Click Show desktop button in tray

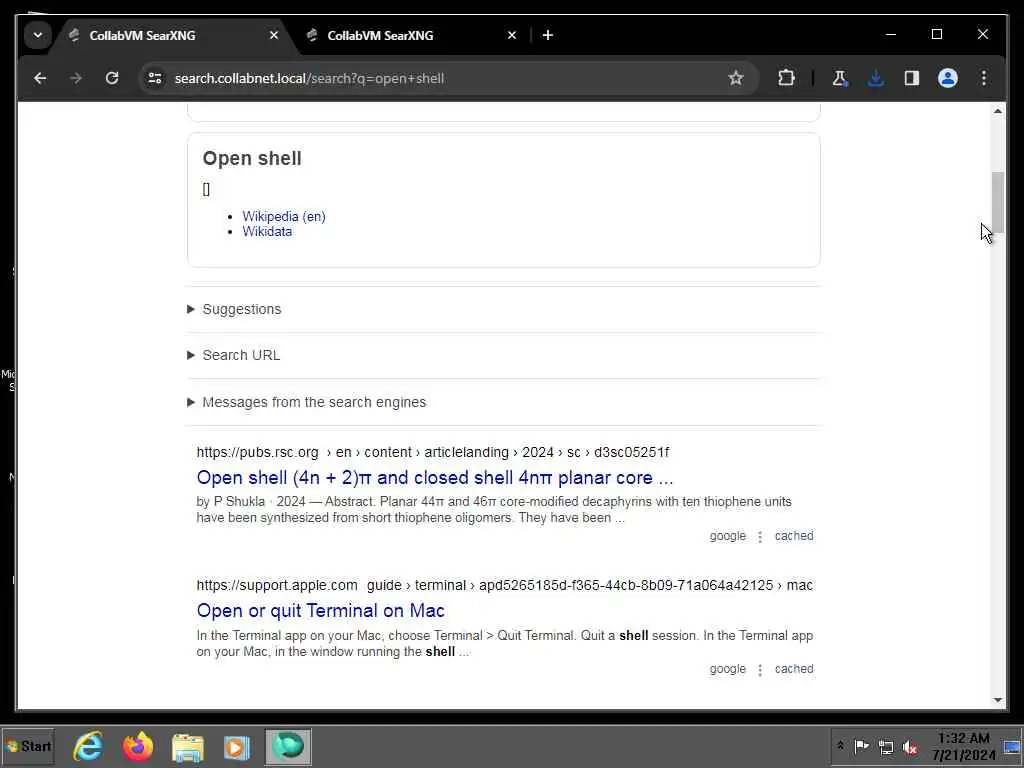point(1012,746)
